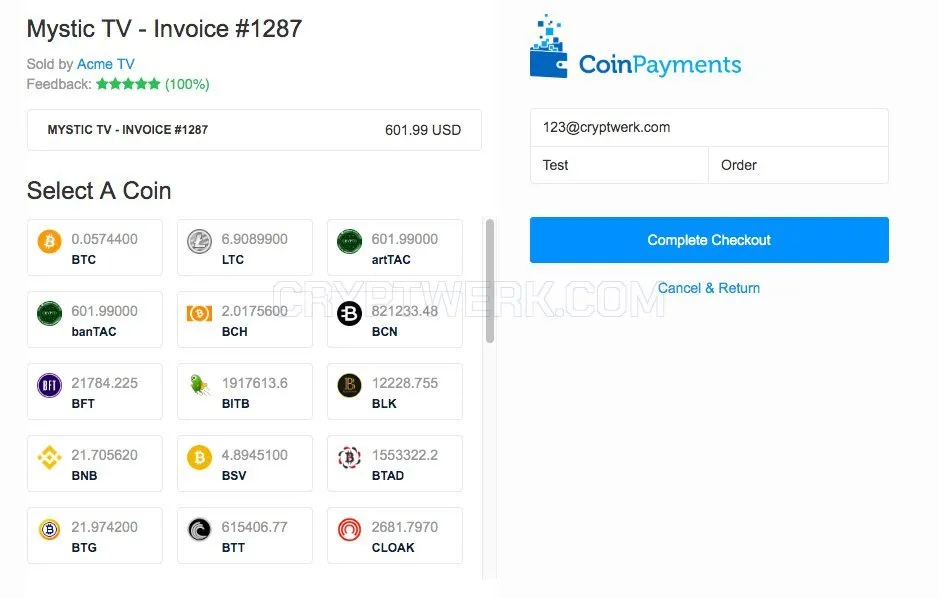
Task: Click the coin list vertical scrollbar
Action: click(490, 281)
